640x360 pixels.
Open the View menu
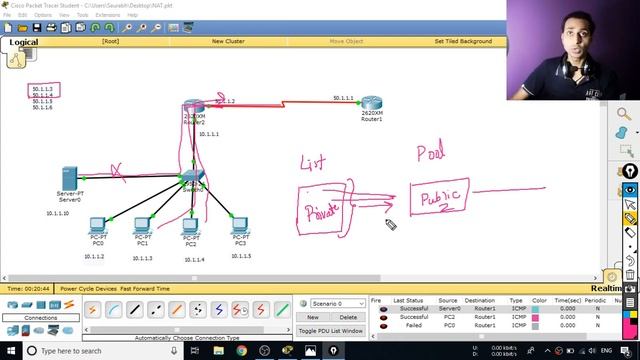(64, 15)
